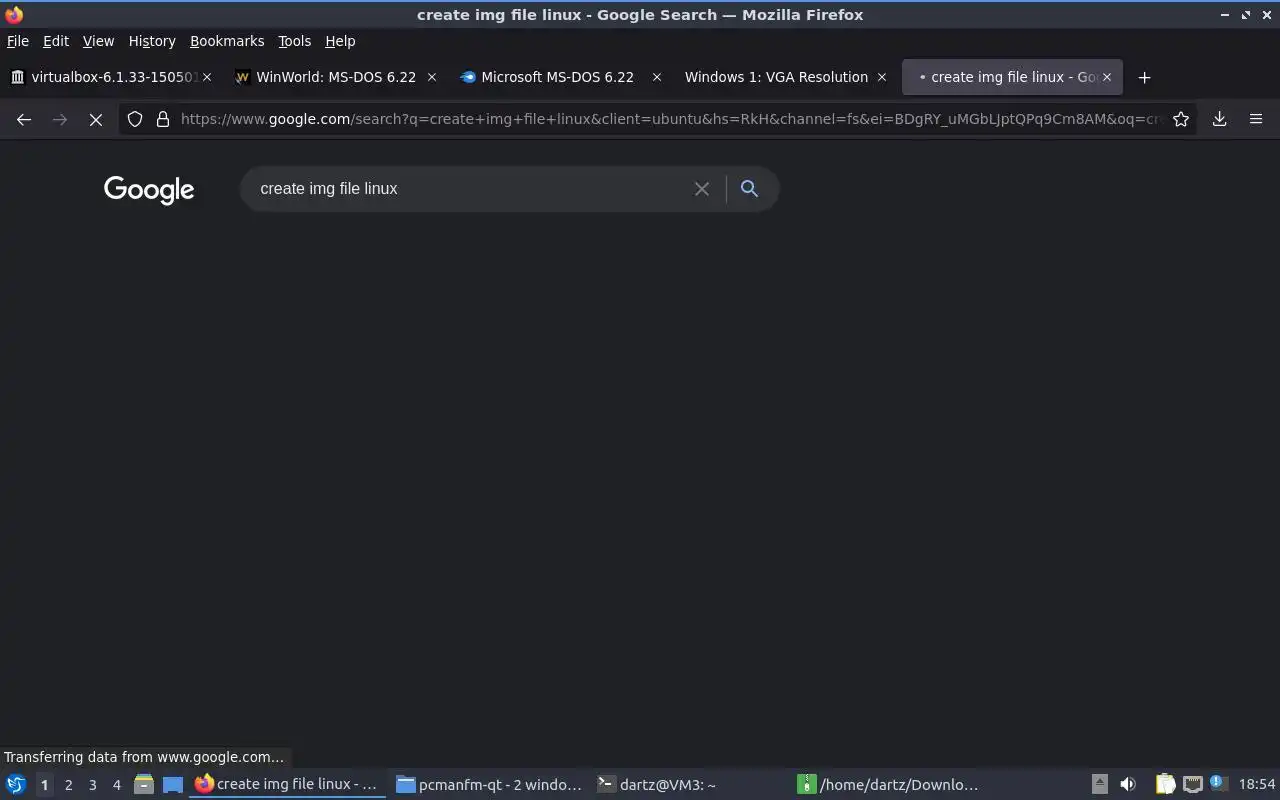Close the create img file linux tab
The height and width of the screenshot is (800, 1280).
[1107, 77]
